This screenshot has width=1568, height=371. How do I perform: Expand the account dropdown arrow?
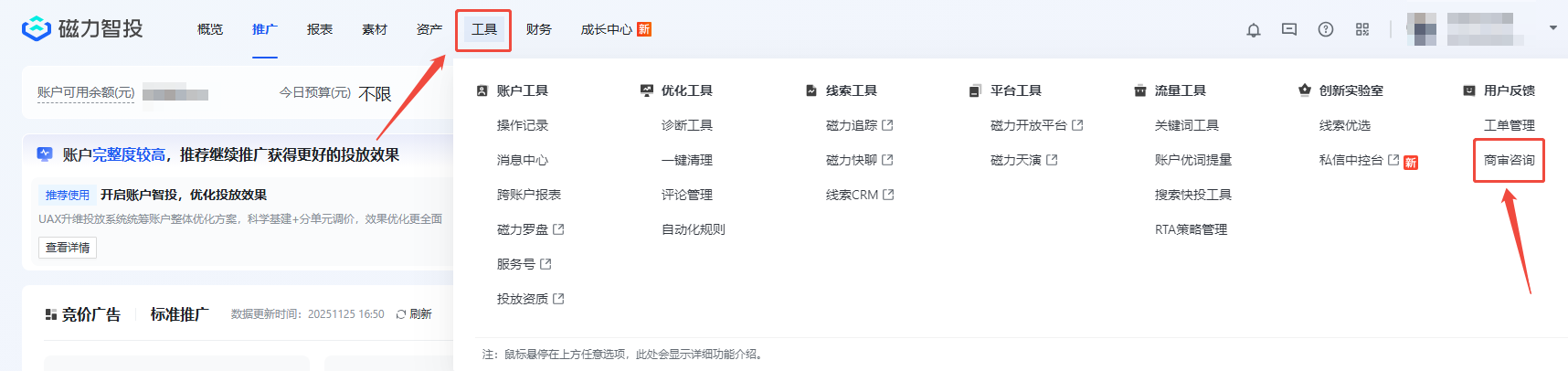[1553, 28]
